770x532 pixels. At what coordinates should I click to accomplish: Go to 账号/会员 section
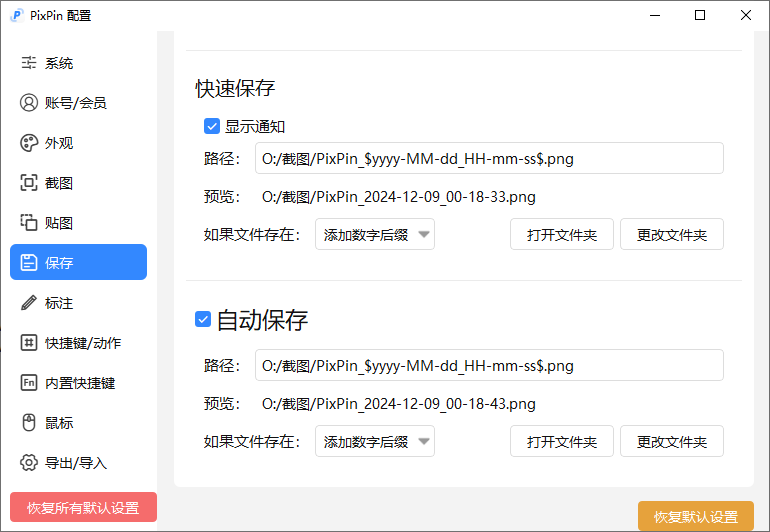[x=79, y=103]
